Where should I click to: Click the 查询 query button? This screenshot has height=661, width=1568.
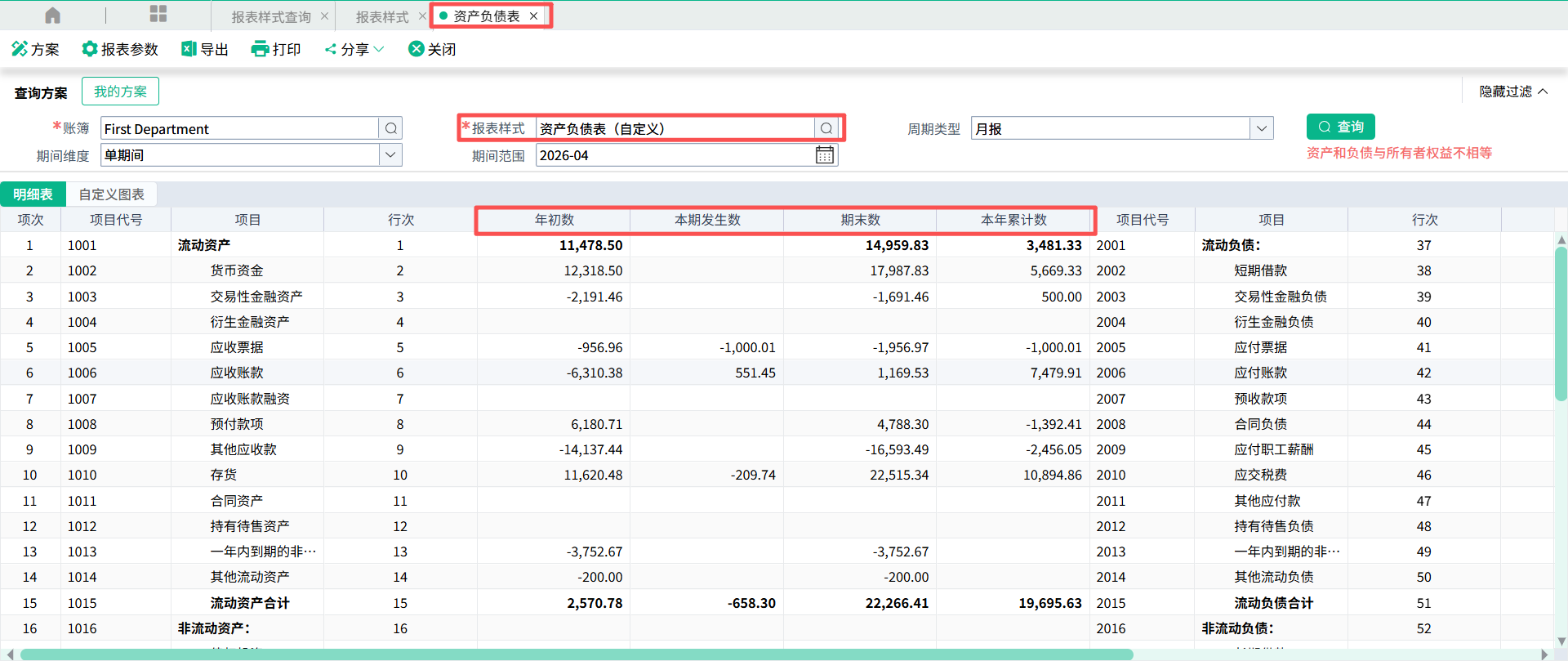[1341, 127]
